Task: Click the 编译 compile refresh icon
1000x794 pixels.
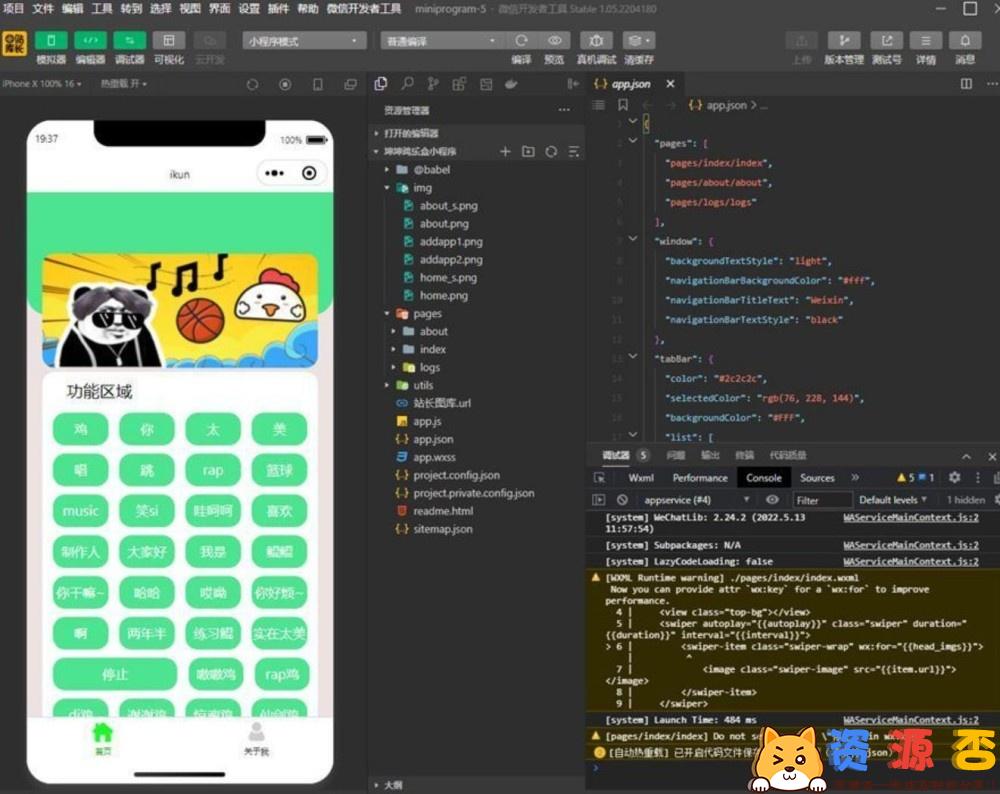Action: 521,41
